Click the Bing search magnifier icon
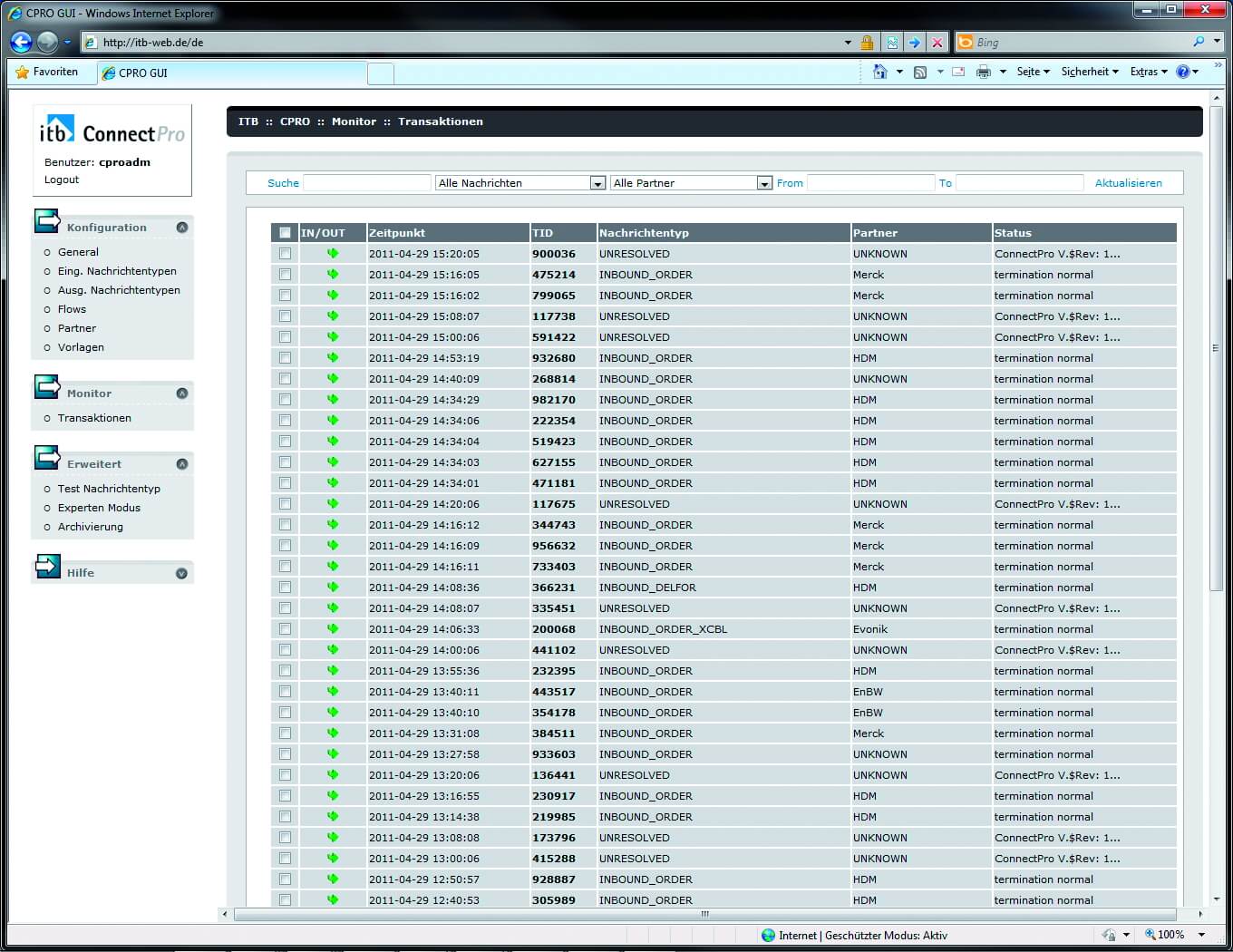This screenshot has width=1233, height=952. click(1199, 42)
